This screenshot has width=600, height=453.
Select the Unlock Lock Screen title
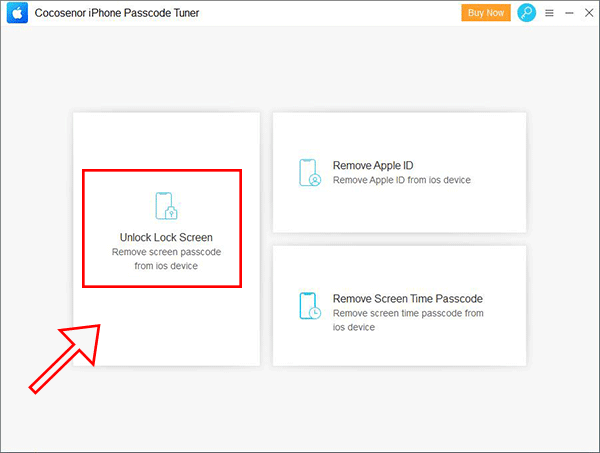pos(166,237)
